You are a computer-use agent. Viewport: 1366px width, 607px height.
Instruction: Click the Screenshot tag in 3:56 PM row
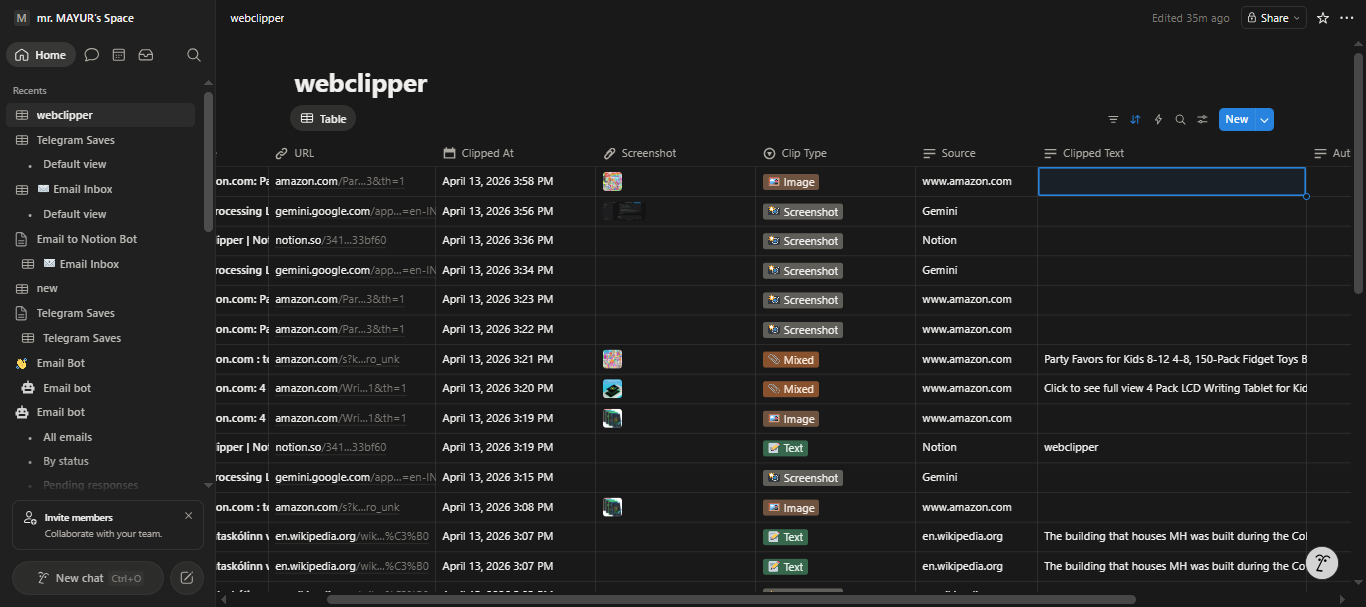tap(803, 212)
